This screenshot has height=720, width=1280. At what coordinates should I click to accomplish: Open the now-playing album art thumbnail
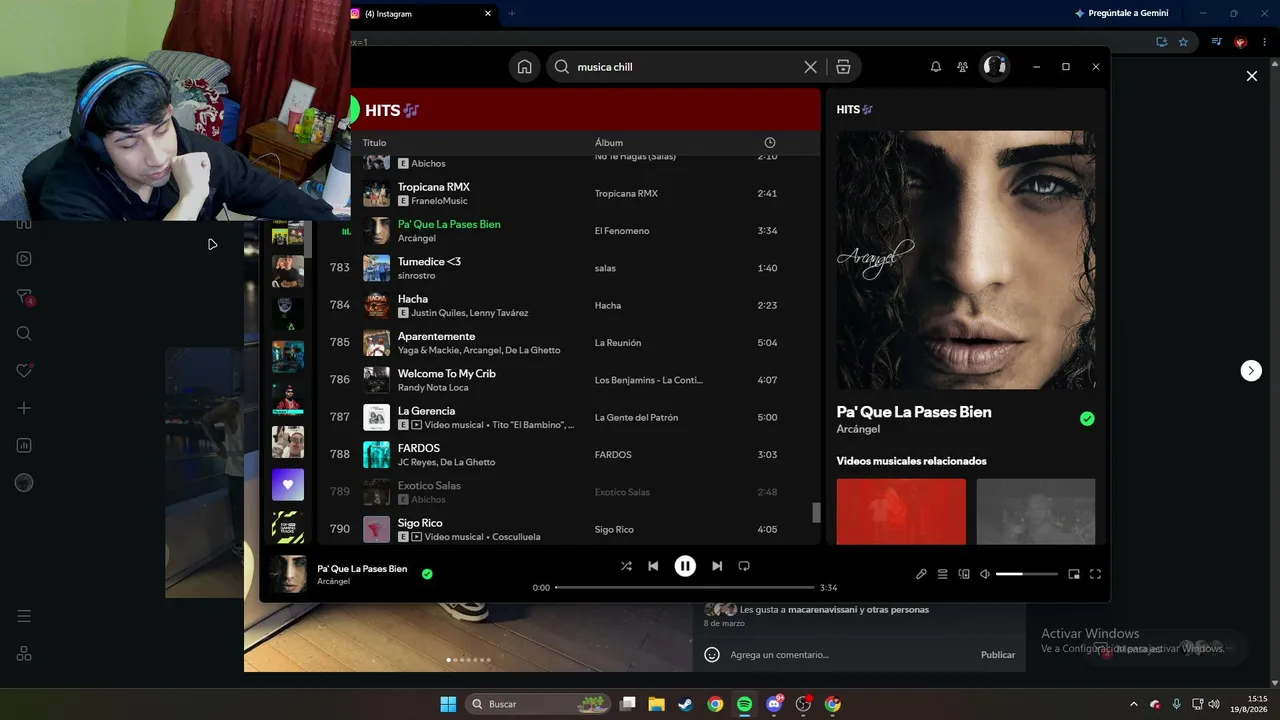click(x=288, y=574)
